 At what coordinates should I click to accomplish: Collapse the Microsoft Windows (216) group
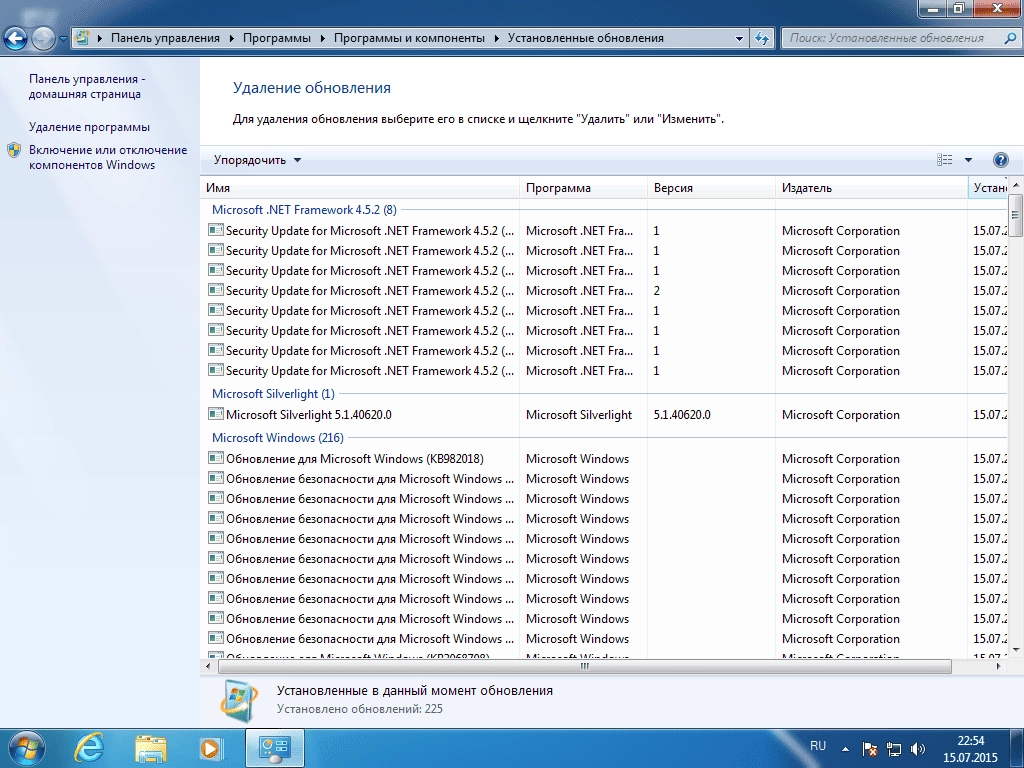[x=278, y=438]
